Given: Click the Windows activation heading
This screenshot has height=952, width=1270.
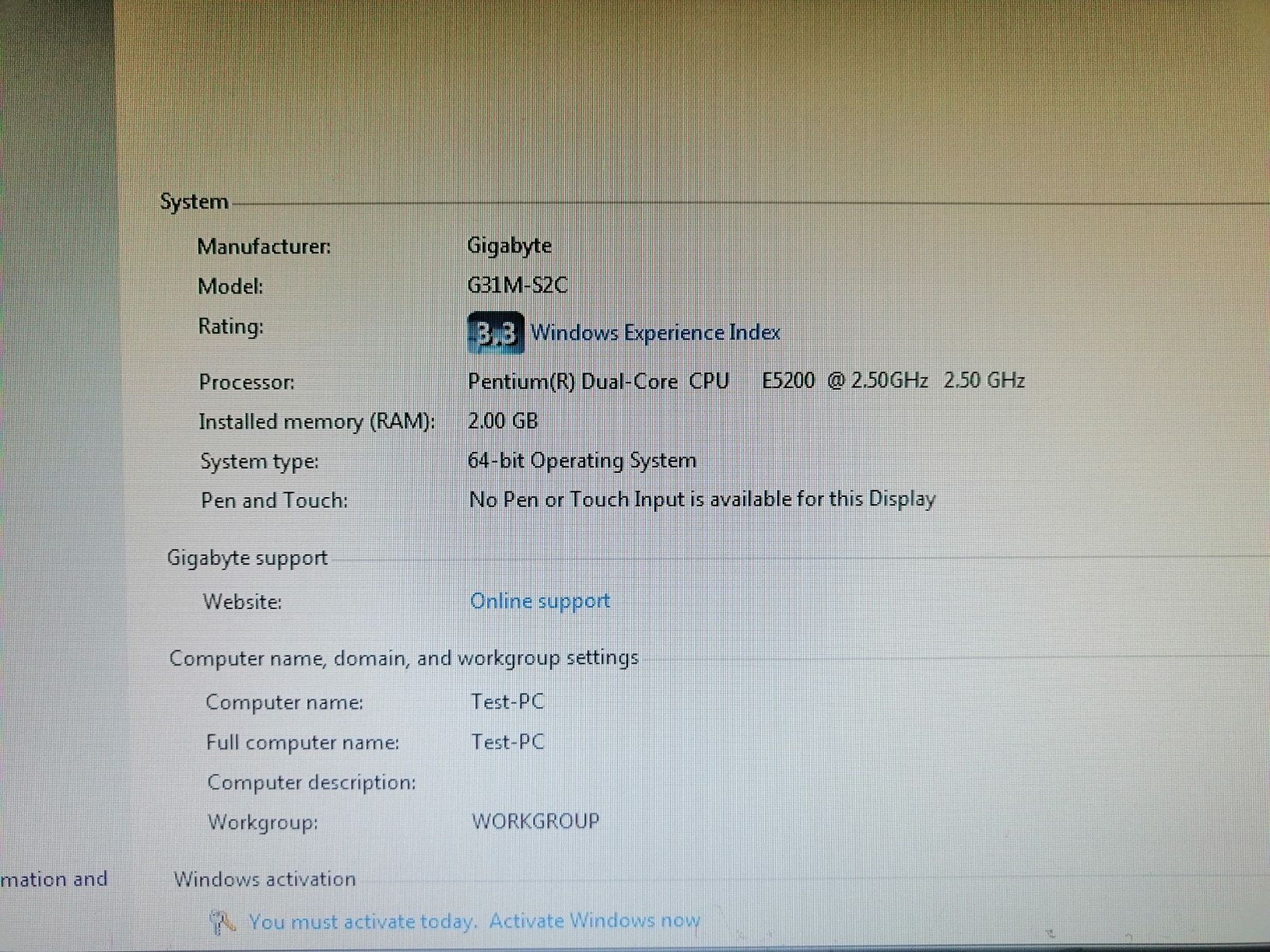Looking at the screenshot, I should click(265, 880).
